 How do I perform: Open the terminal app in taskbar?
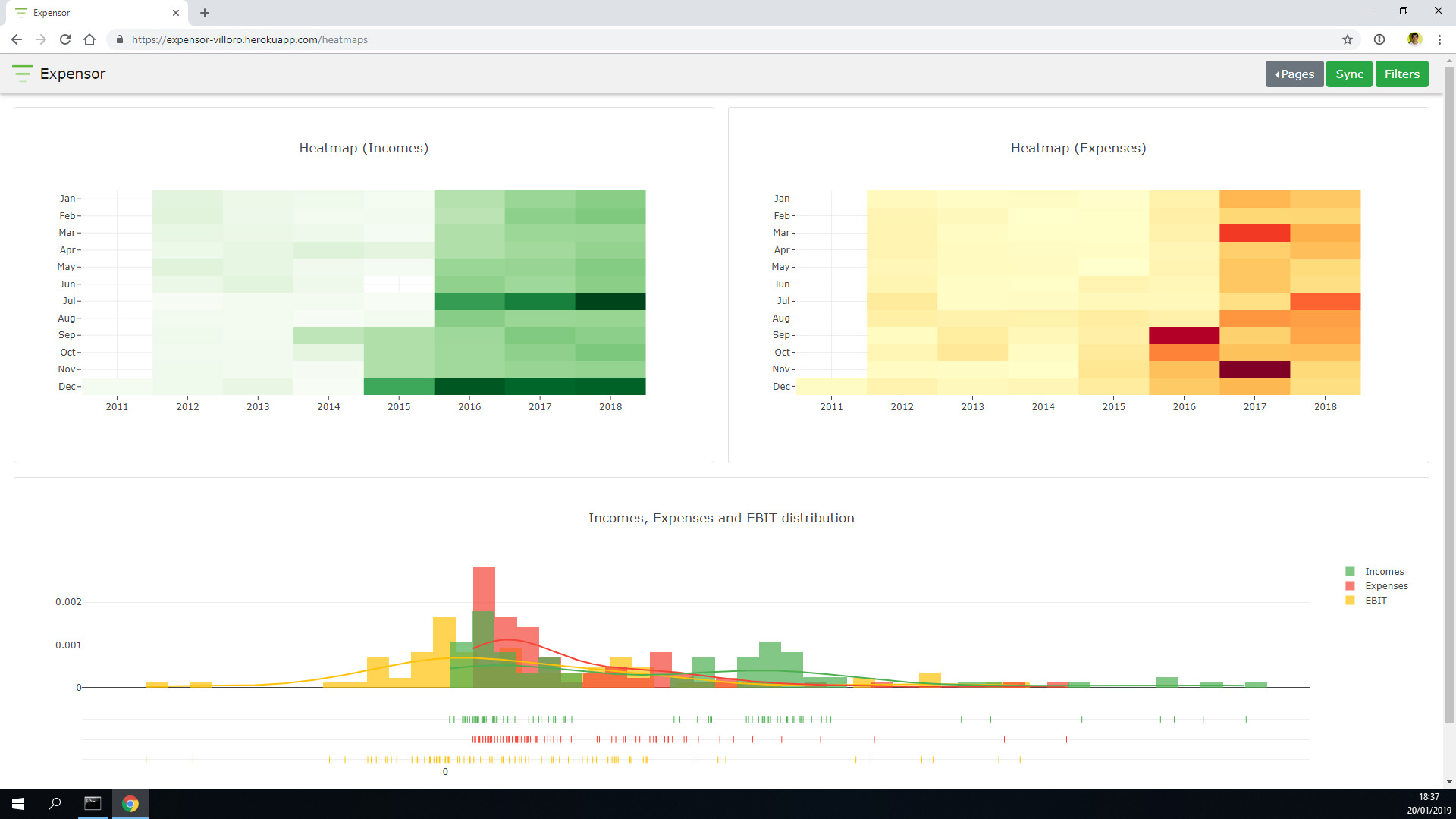coord(93,804)
